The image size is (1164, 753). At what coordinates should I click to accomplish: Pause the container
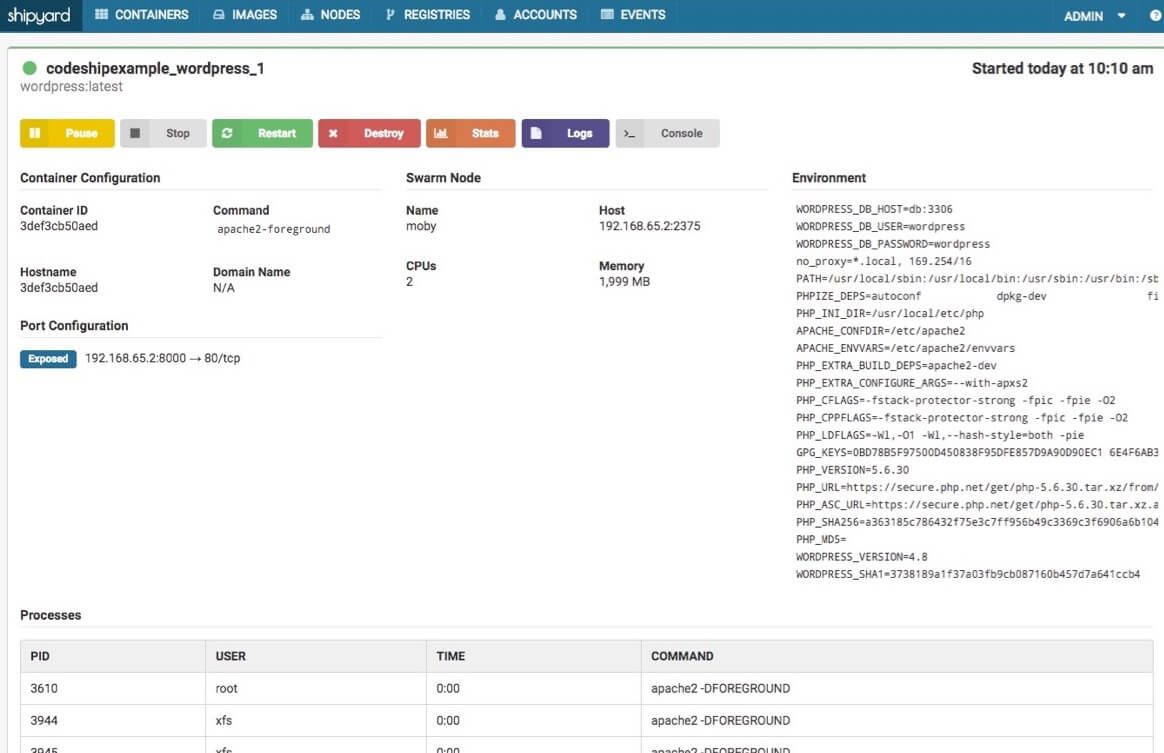[x=67, y=133]
